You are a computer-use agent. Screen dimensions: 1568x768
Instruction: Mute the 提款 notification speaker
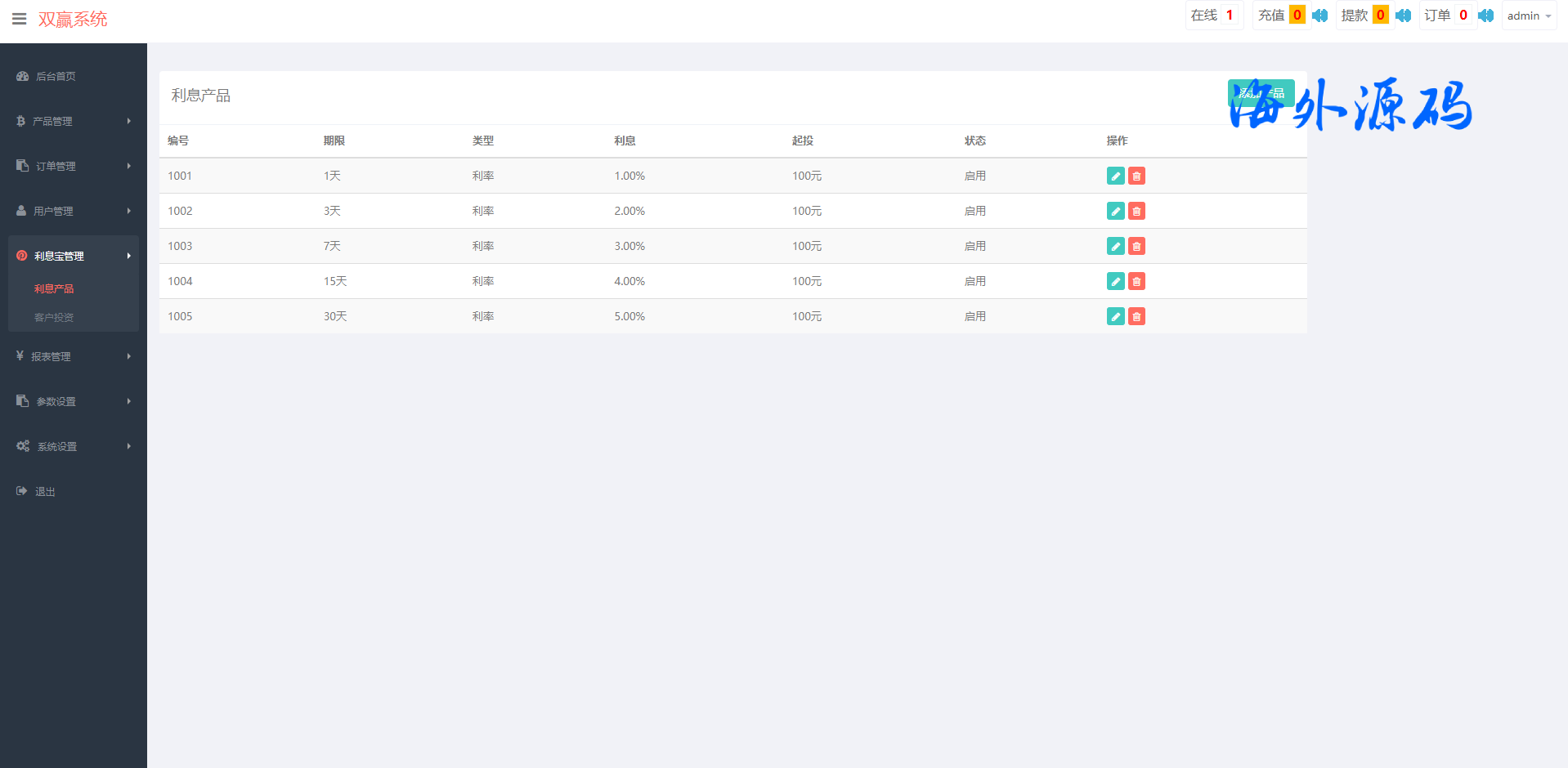[x=1403, y=16]
